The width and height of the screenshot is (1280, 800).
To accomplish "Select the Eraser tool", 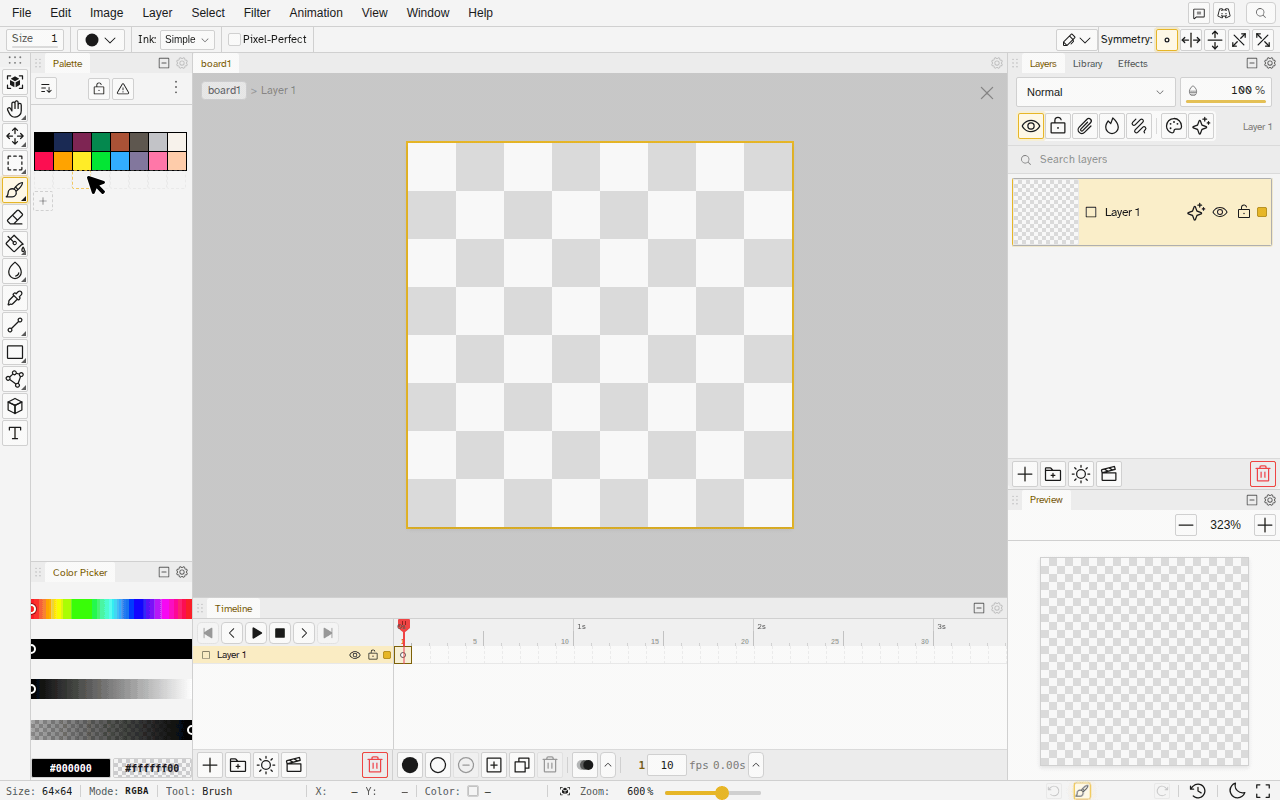I will pyautogui.click(x=15, y=217).
